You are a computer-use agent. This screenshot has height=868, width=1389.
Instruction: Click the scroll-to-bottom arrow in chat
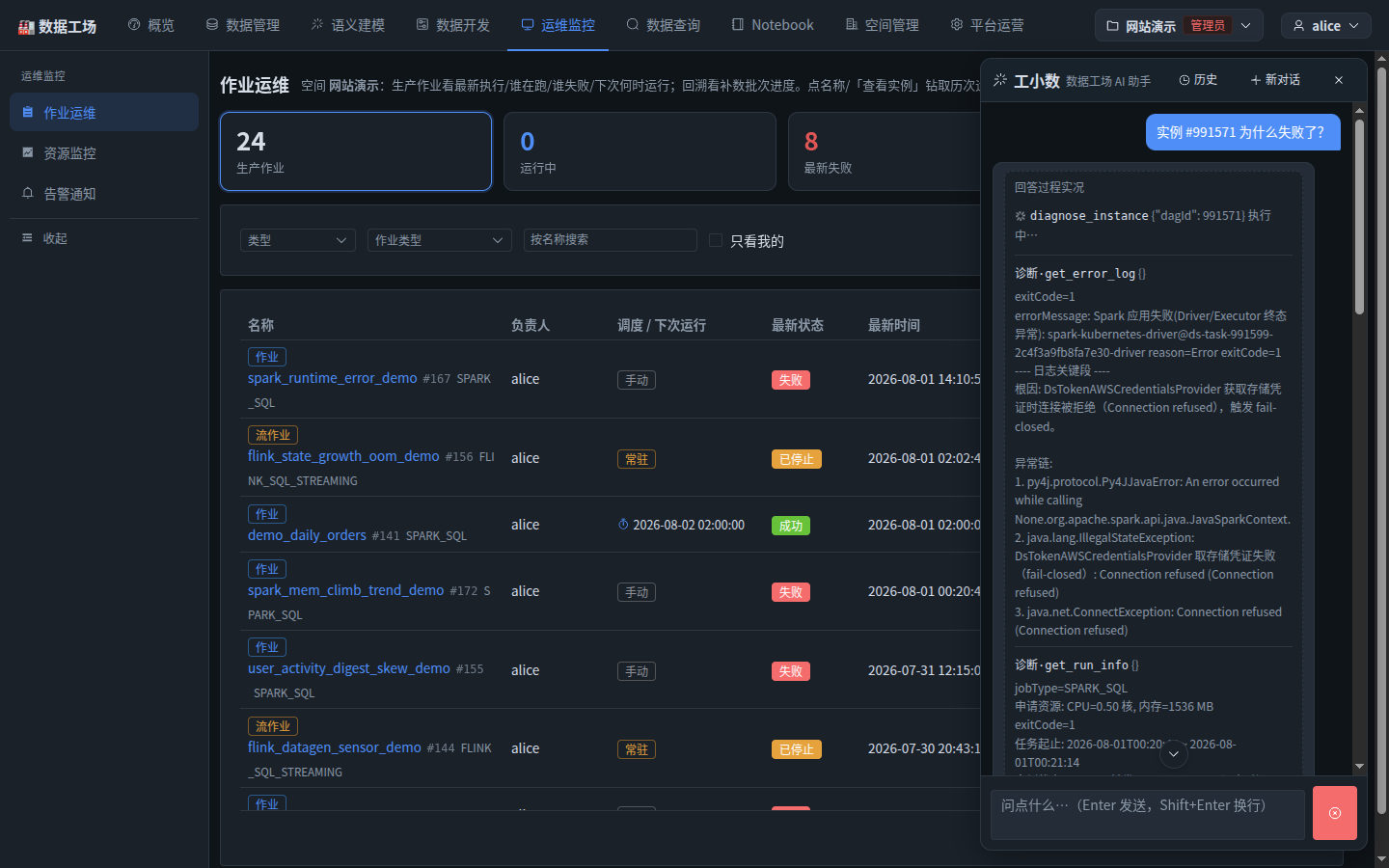tap(1174, 754)
